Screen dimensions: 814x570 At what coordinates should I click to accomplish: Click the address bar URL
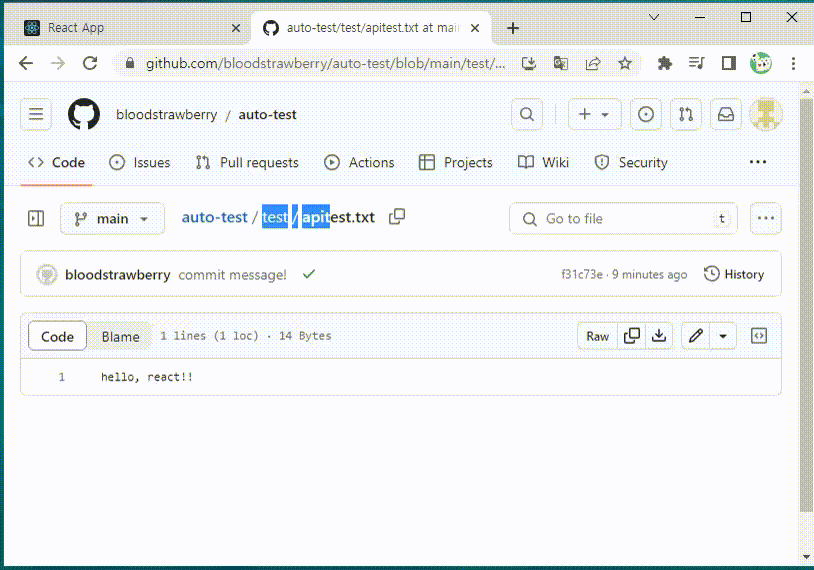(325, 63)
